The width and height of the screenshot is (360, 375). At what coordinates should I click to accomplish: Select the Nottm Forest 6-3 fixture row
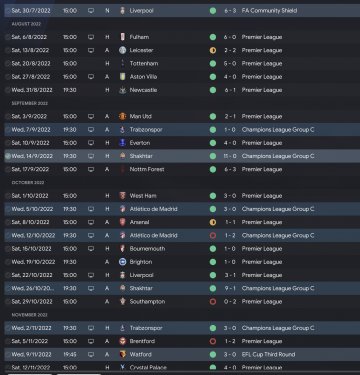point(182,169)
